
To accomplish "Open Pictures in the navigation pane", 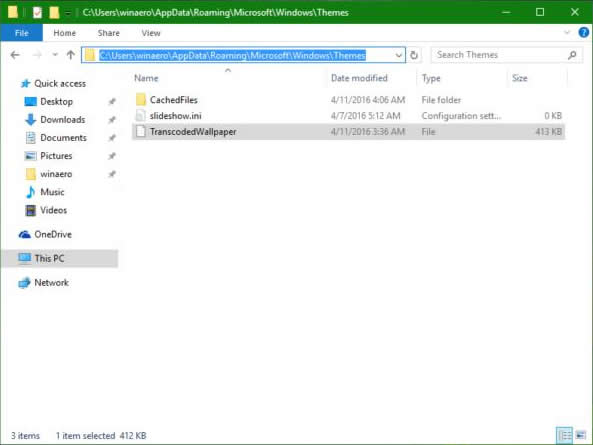I will pos(56,156).
